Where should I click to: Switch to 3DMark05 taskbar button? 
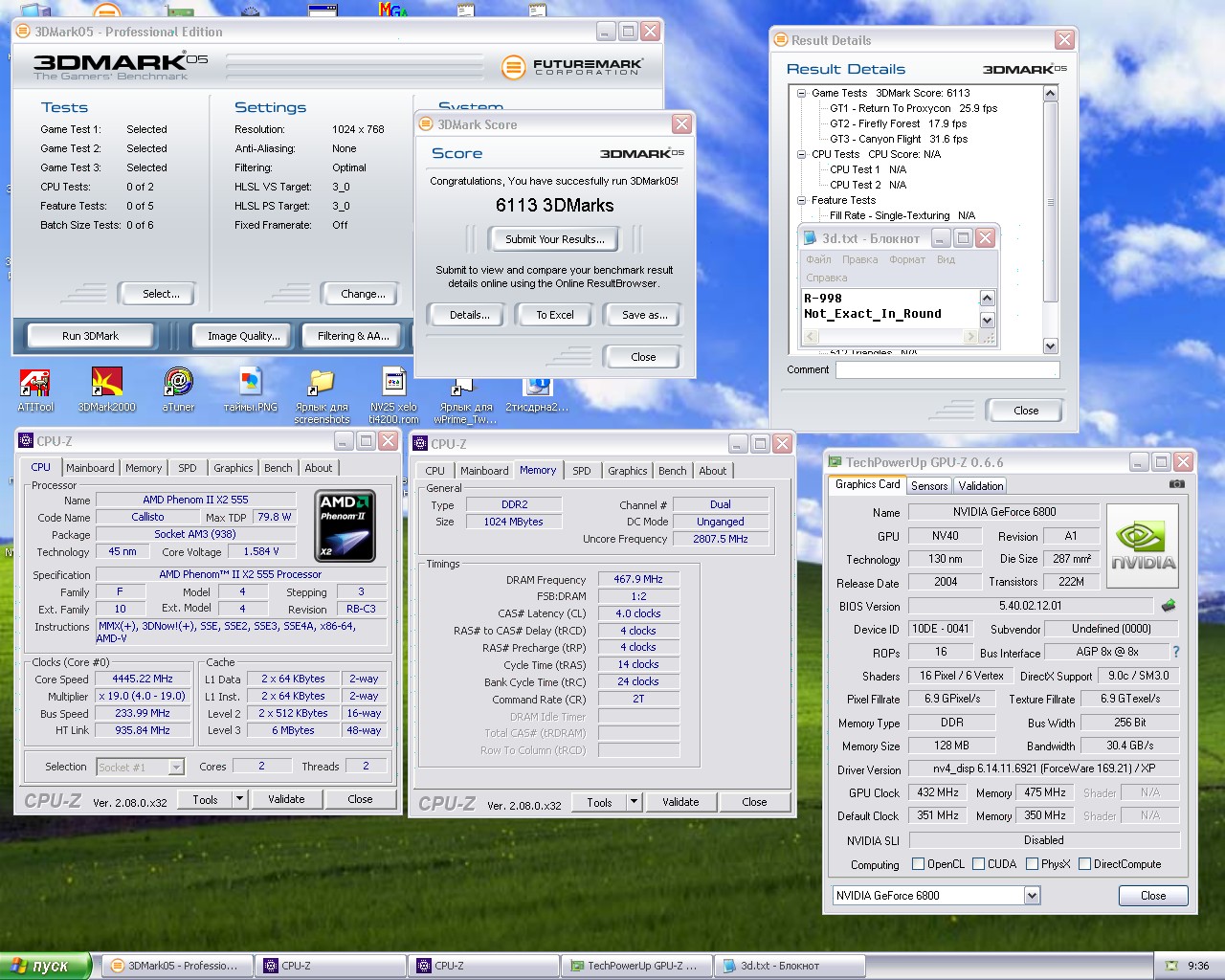pyautogui.click(x=177, y=966)
